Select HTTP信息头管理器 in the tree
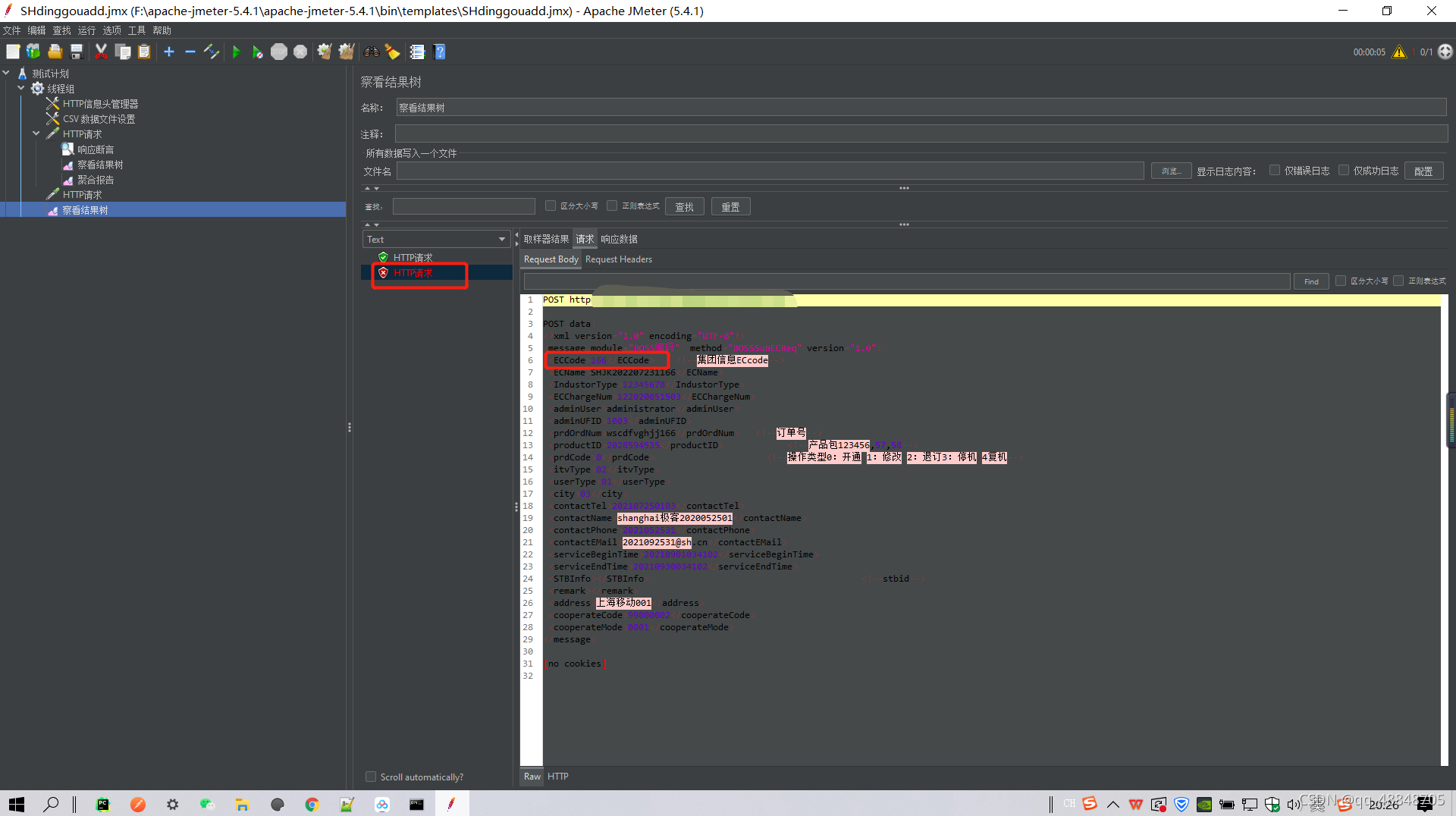The width and height of the screenshot is (1456, 816). (x=100, y=104)
